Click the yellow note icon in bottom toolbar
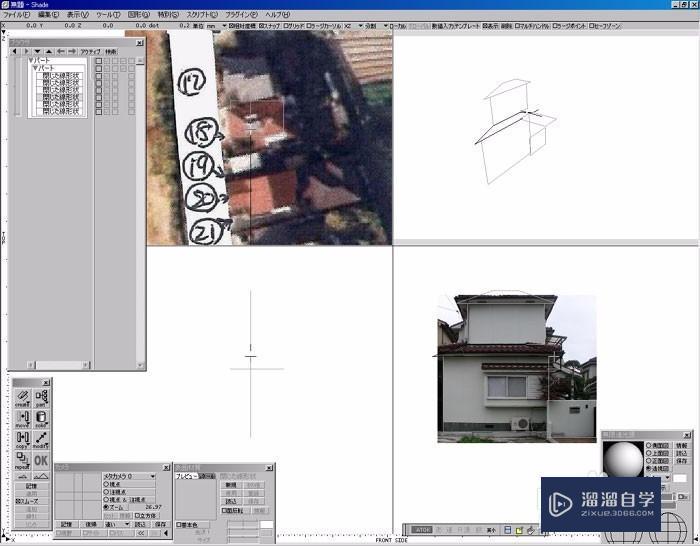Image resolution: width=700 pixels, height=546 pixels. click(x=519, y=530)
